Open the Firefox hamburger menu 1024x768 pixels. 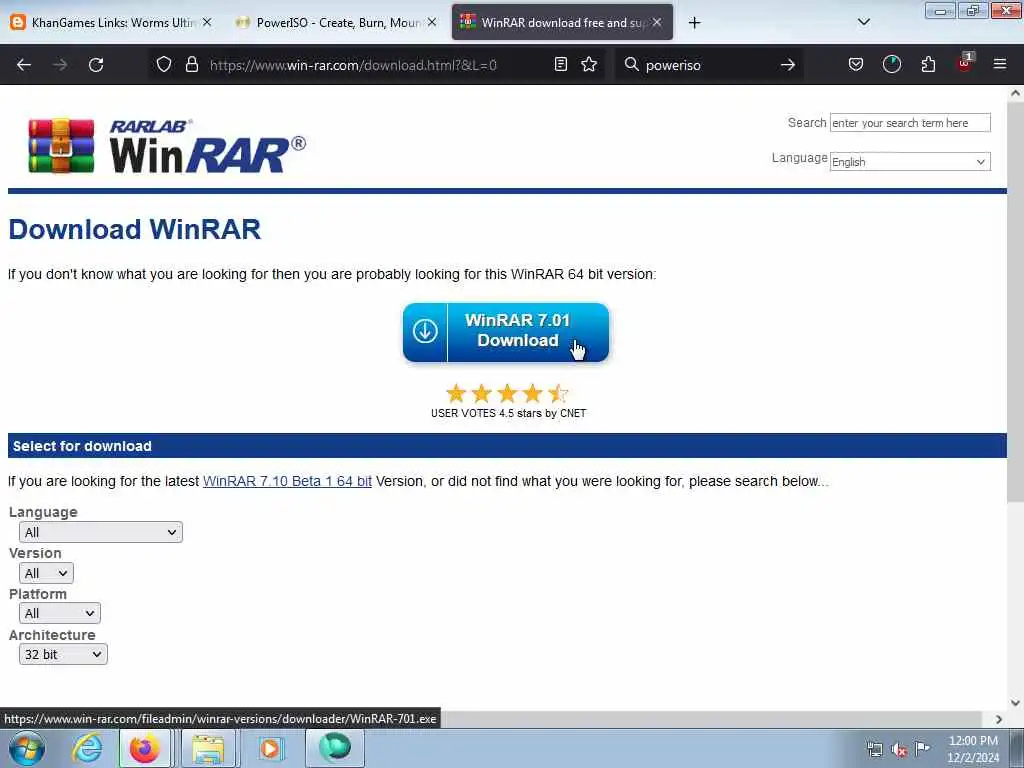1000,64
